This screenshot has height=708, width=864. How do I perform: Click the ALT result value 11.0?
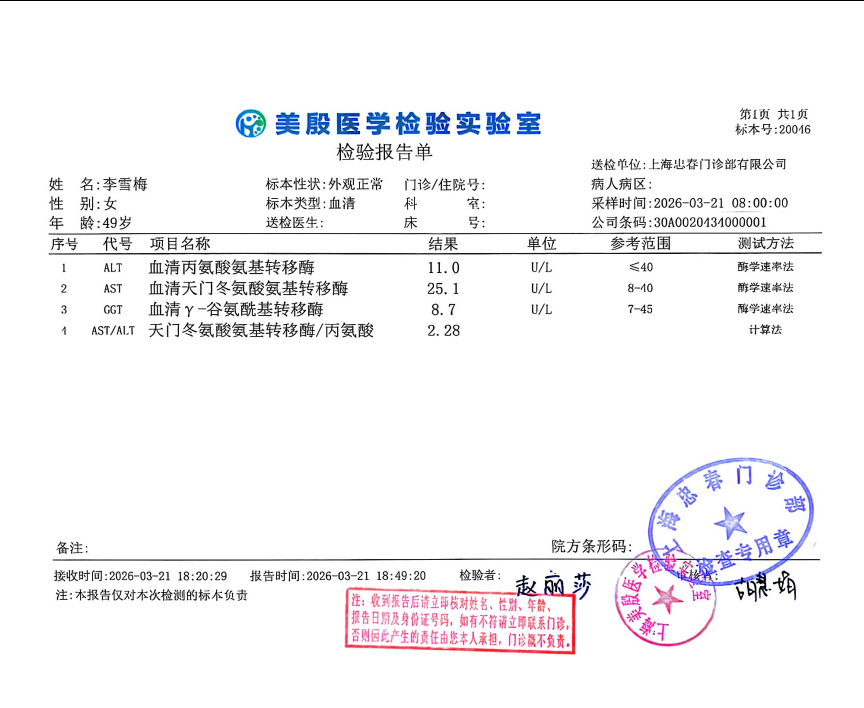[x=443, y=268]
